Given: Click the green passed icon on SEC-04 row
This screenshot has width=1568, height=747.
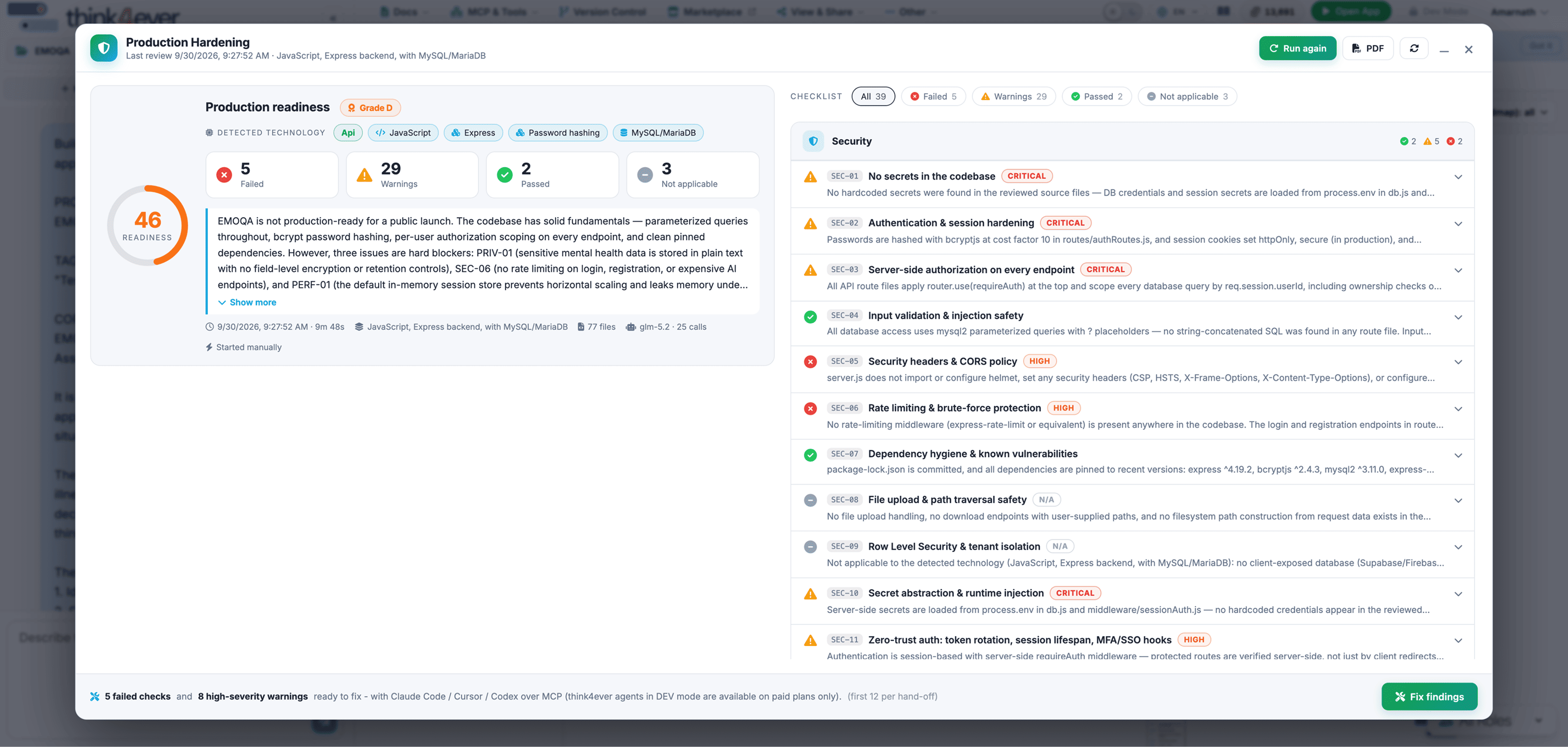Looking at the screenshot, I should (x=810, y=317).
